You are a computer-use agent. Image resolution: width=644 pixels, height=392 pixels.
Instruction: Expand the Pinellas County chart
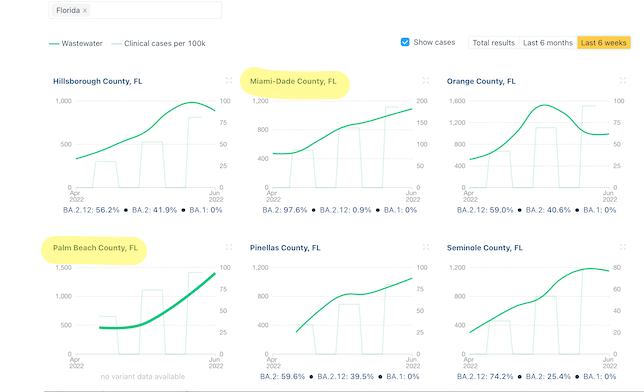426,247
